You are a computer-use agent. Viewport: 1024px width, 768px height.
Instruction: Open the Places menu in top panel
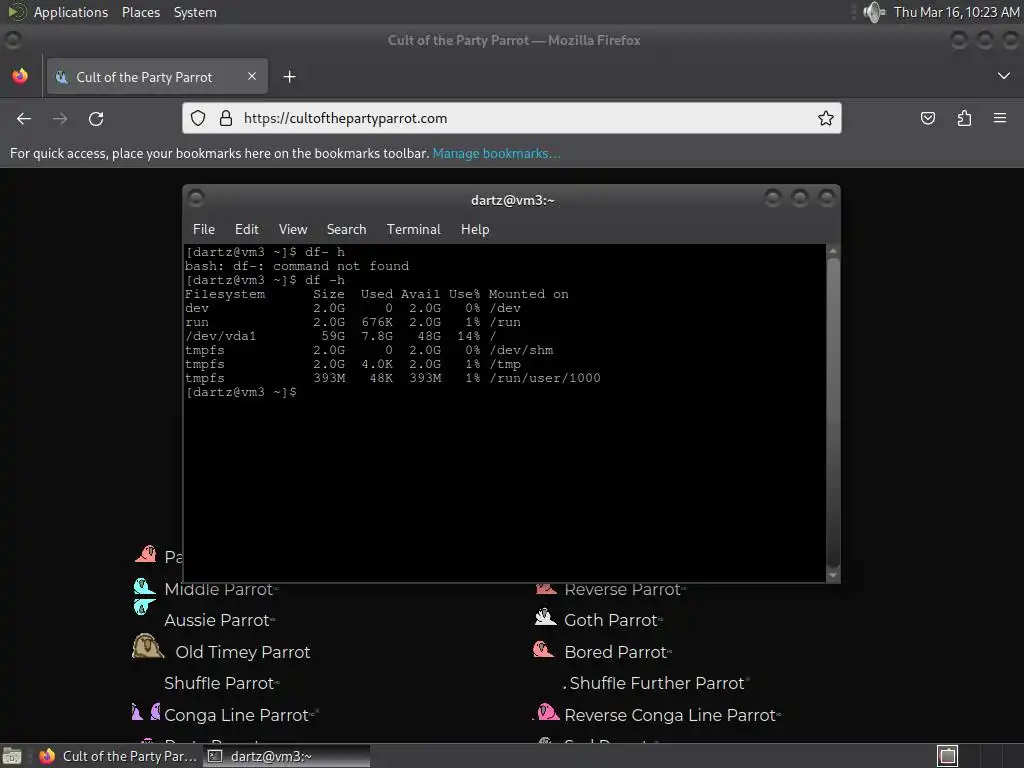(x=141, y=12)
